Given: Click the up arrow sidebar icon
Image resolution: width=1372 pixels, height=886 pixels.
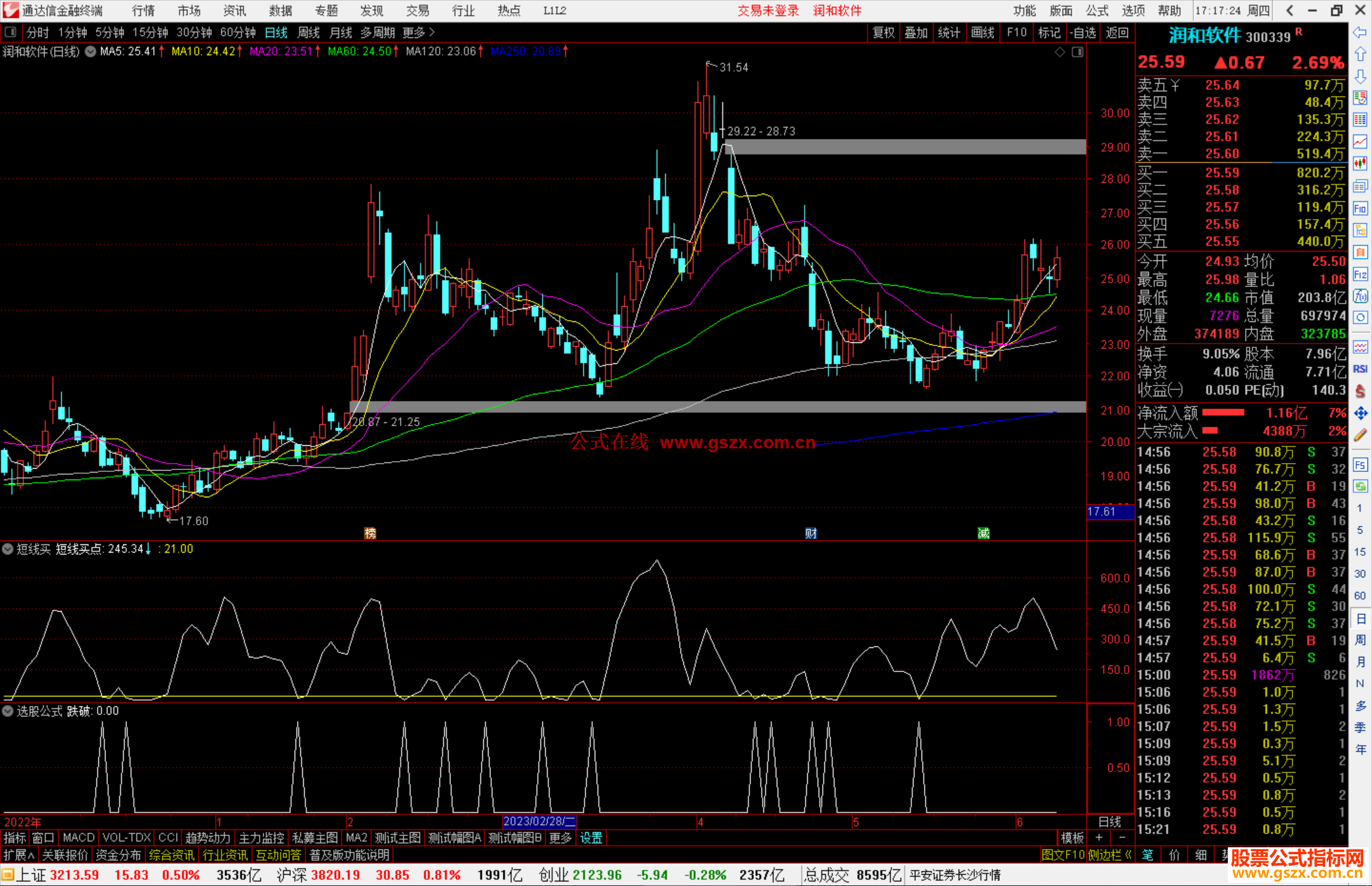Looking at the screenshot, I should 1360,54.
